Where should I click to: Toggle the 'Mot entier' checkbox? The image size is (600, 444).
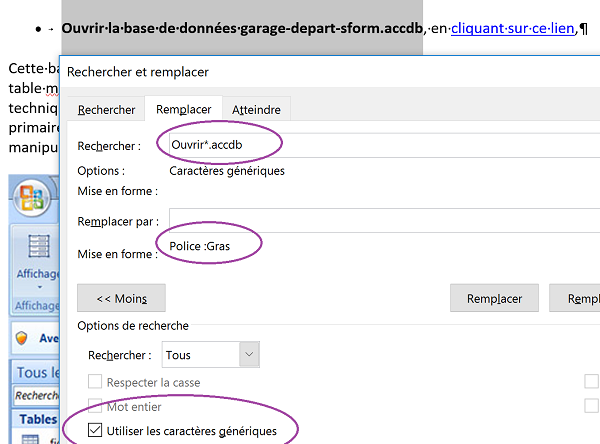pyautogui.click(x=95, y=406)
